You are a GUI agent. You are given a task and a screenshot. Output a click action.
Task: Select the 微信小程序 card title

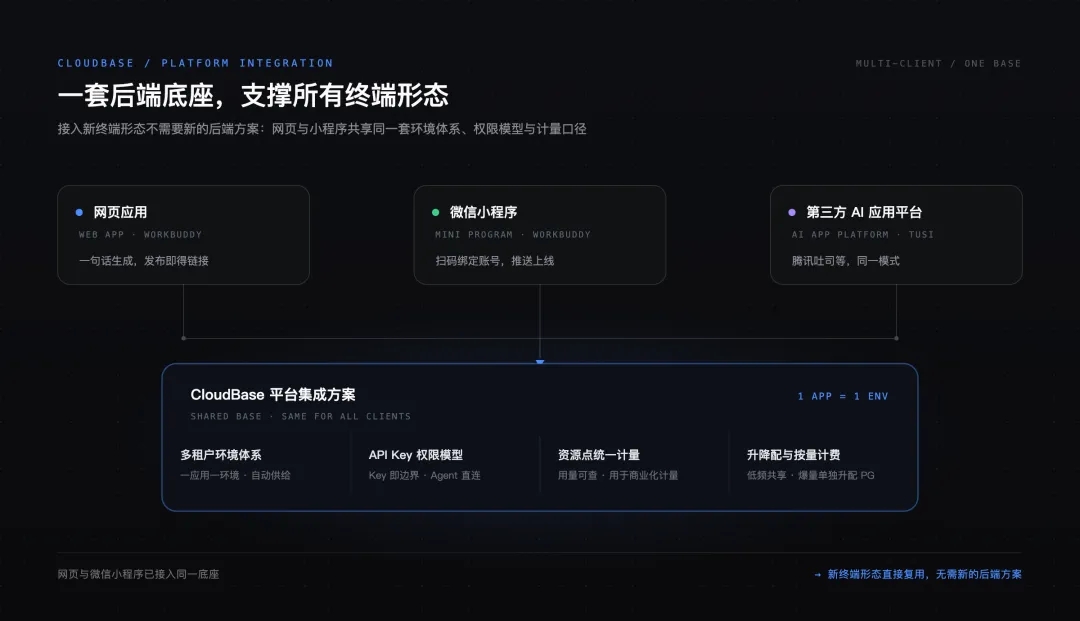[x=484, y=212]
